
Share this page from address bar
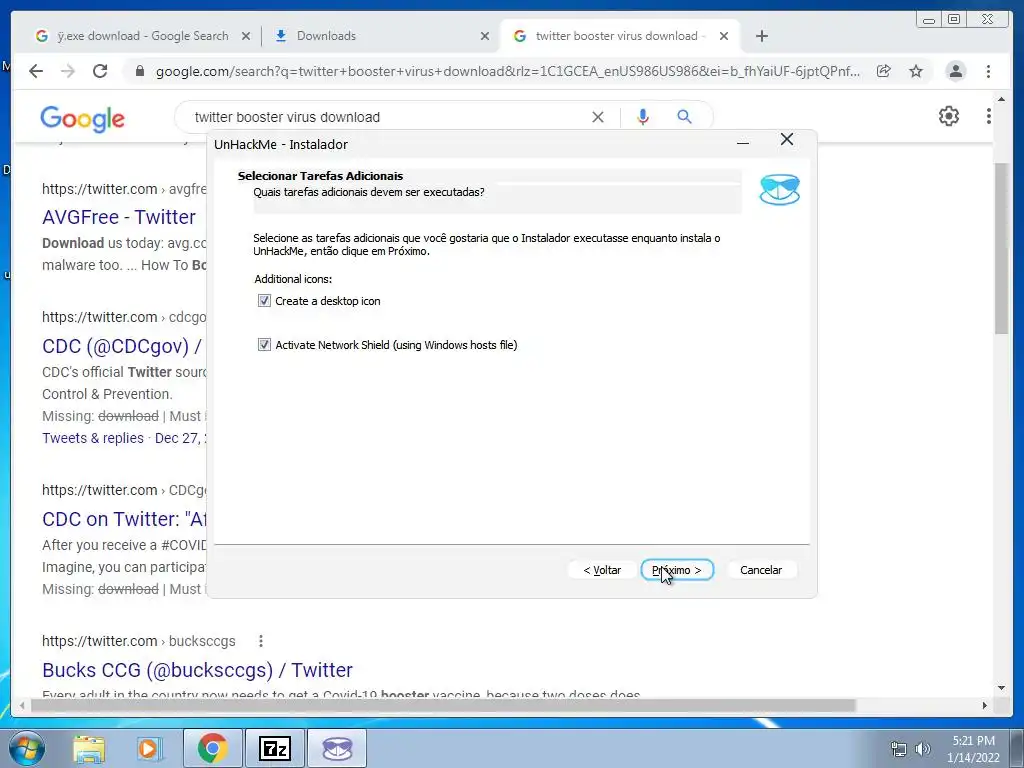884,71
